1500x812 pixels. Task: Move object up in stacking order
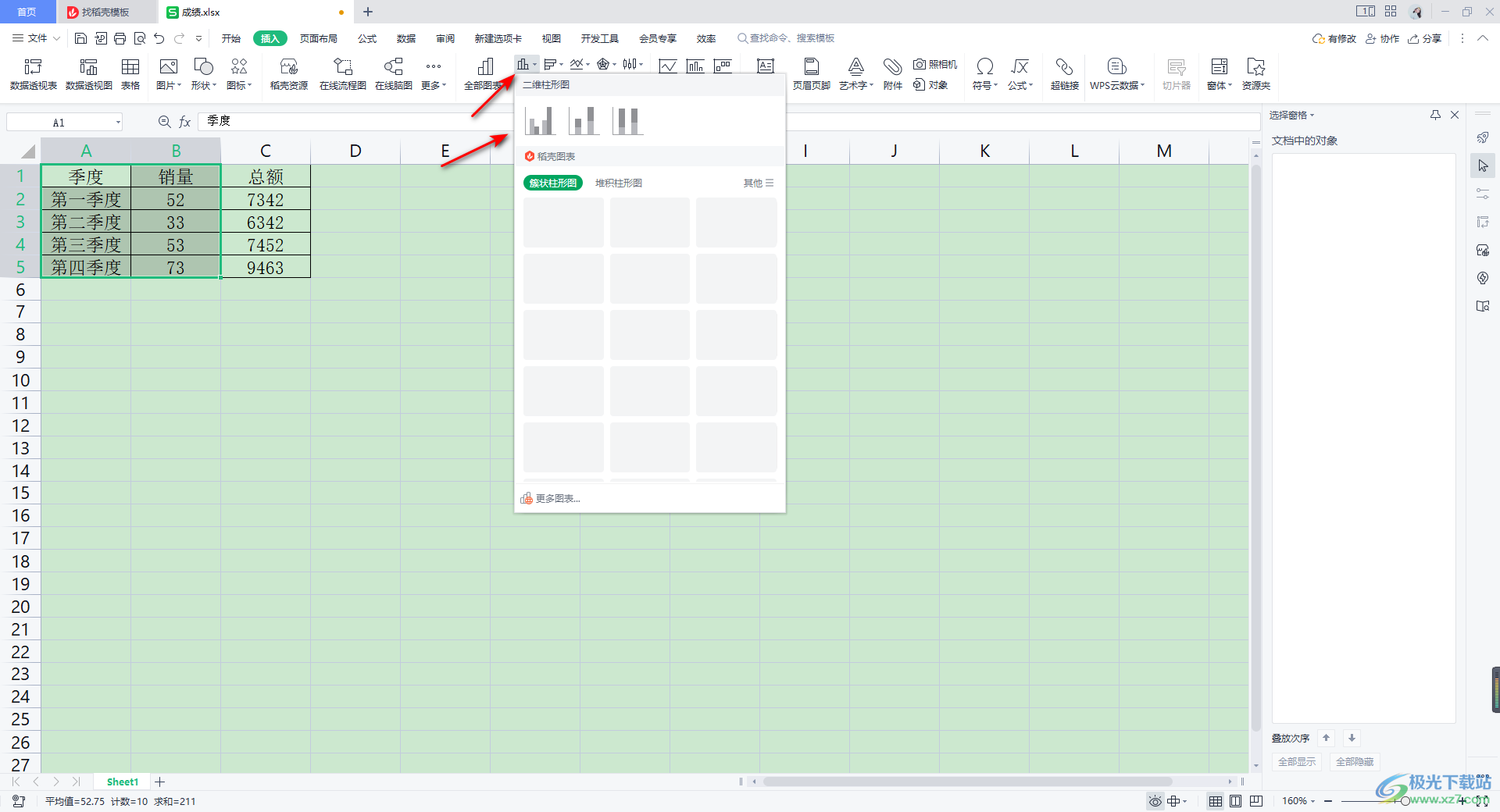(x=1326, y=738)
